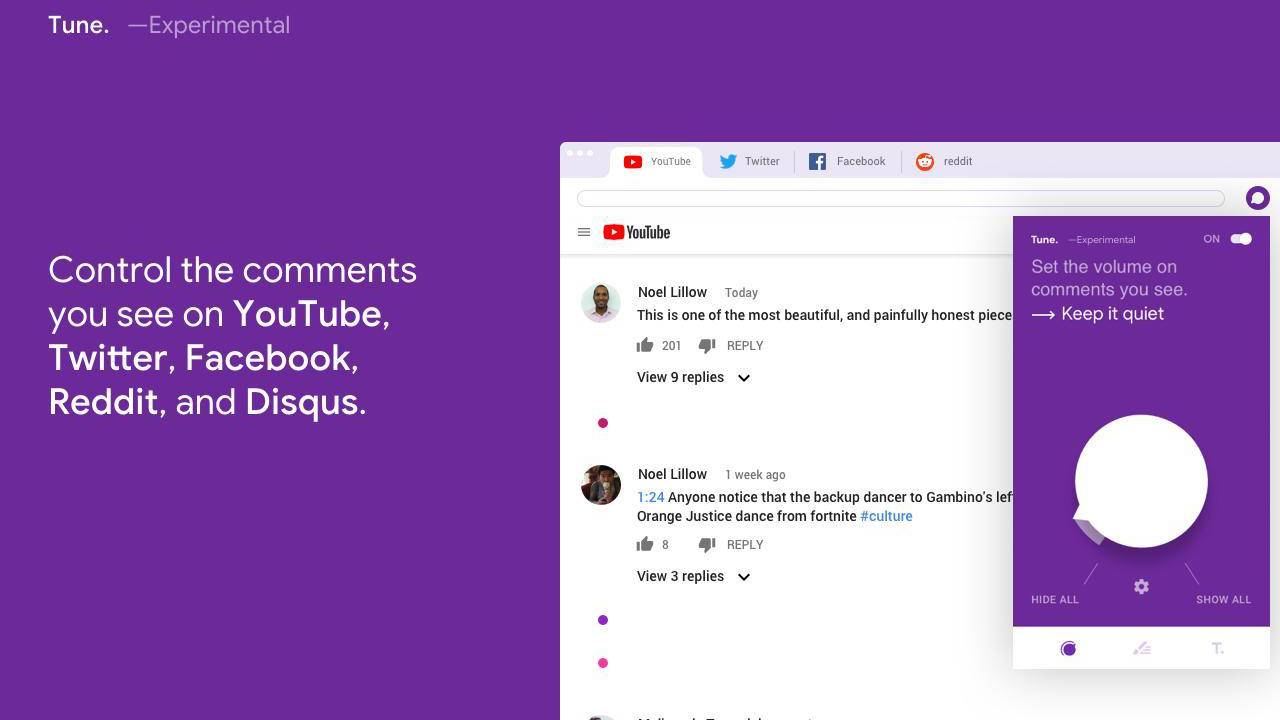Select the filter-edit tab icon in Tune panel

point(1142,649)
